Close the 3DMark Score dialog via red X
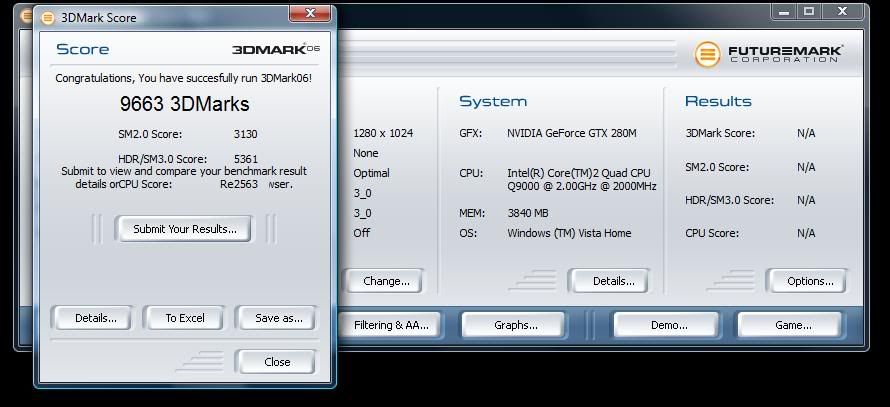 [310, 13]
